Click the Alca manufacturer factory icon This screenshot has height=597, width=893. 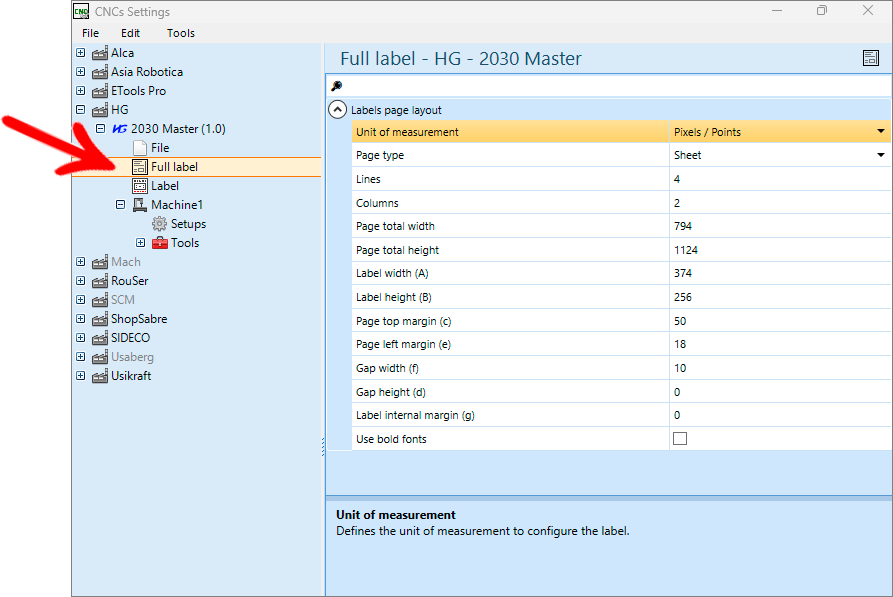100,53
